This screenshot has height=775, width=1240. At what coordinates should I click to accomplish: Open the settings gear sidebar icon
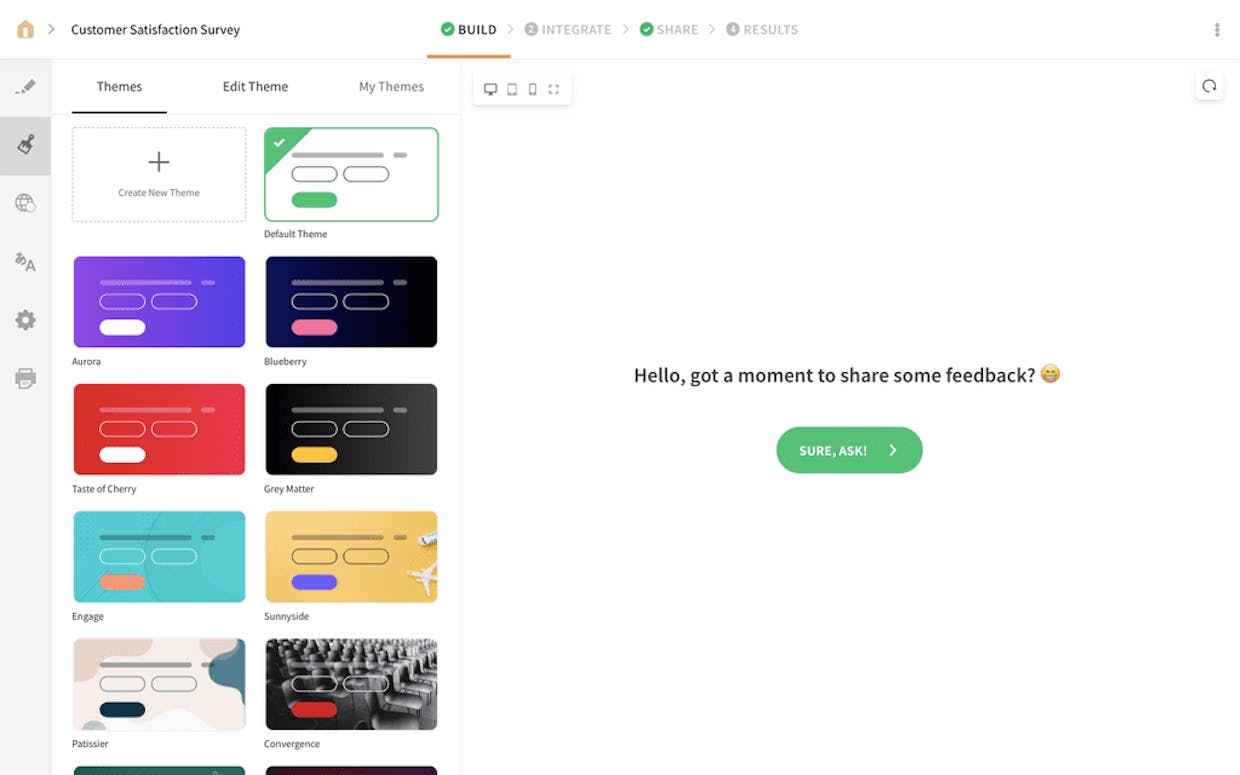(25, 320)
